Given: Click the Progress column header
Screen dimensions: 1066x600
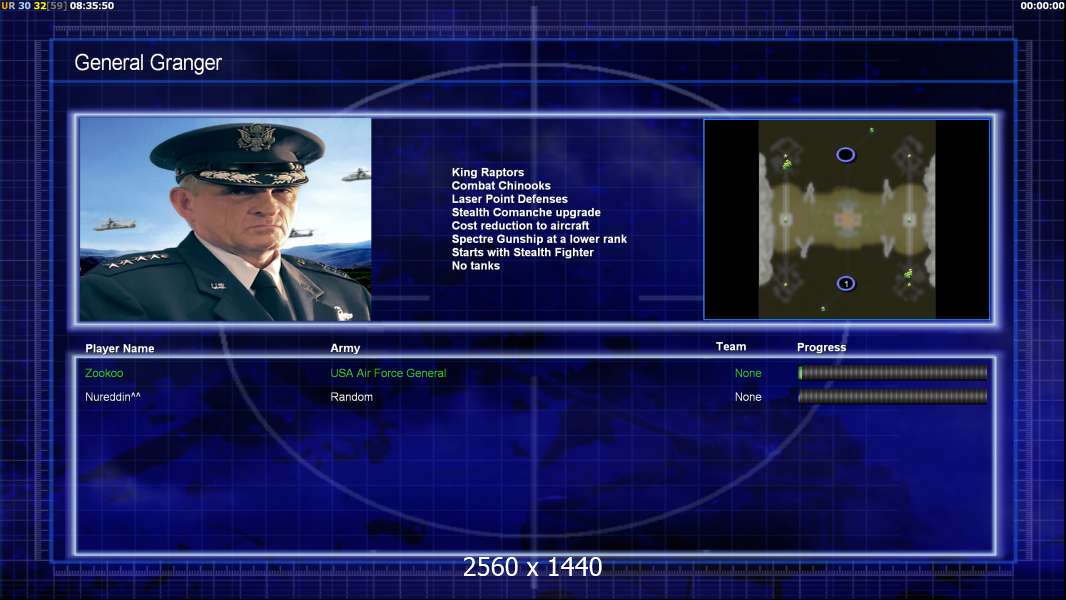Looking at the screenshot, I should [x=821, y=347].
